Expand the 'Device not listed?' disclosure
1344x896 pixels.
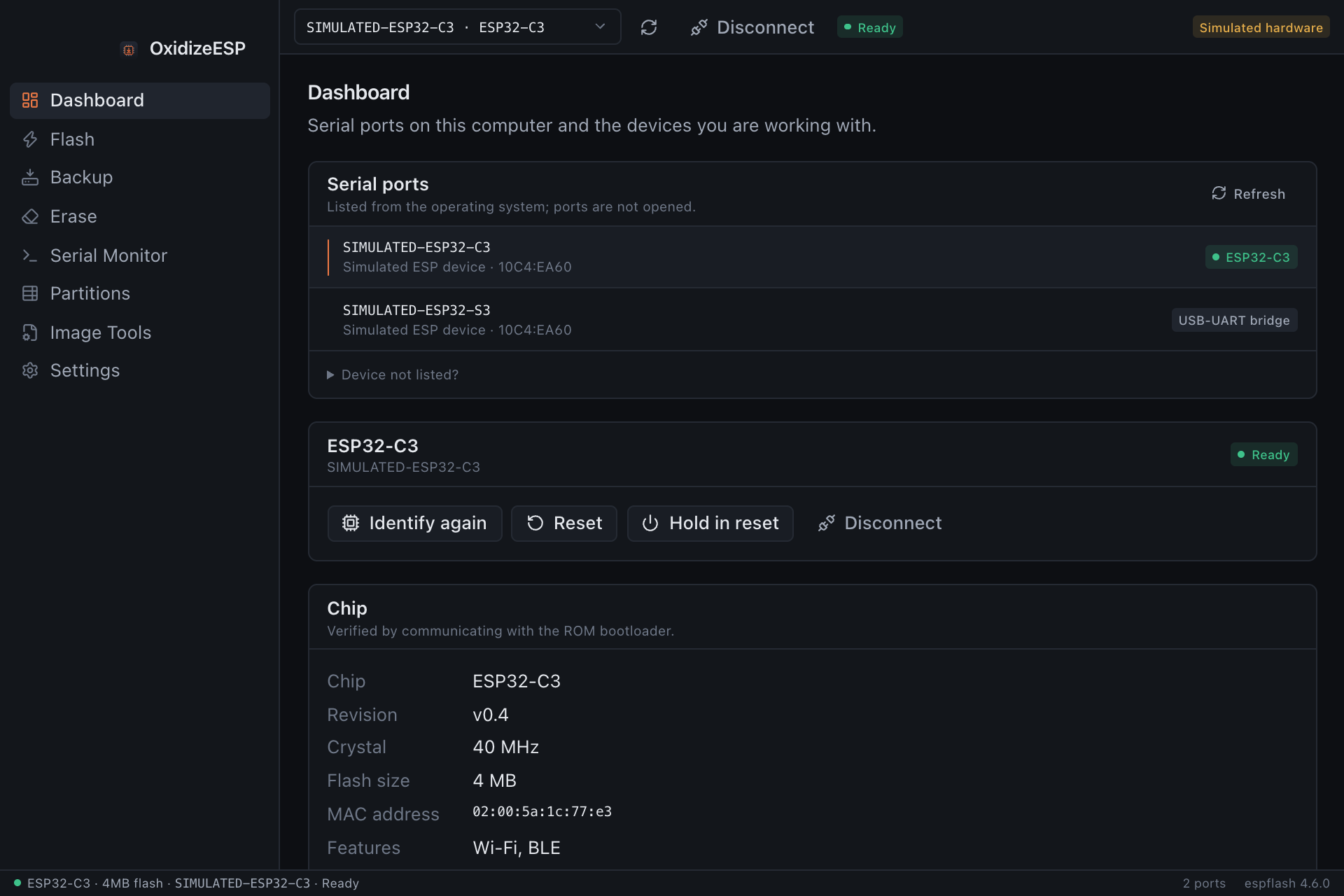[393, 374]
